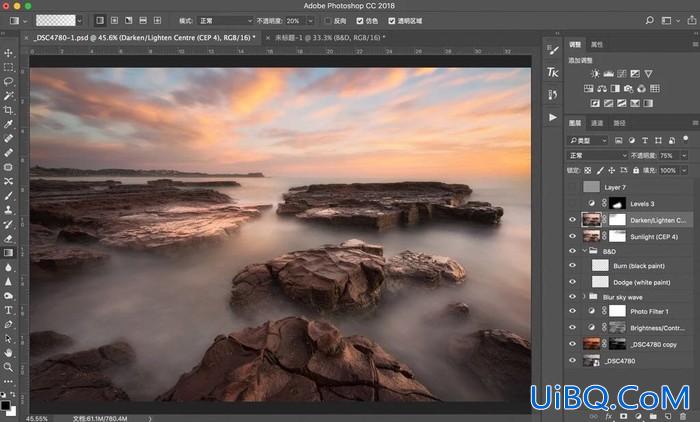This screenshot has width=700, height=422.
Task: Open the layer fill 100% dropdown
Action: point(683,171)
